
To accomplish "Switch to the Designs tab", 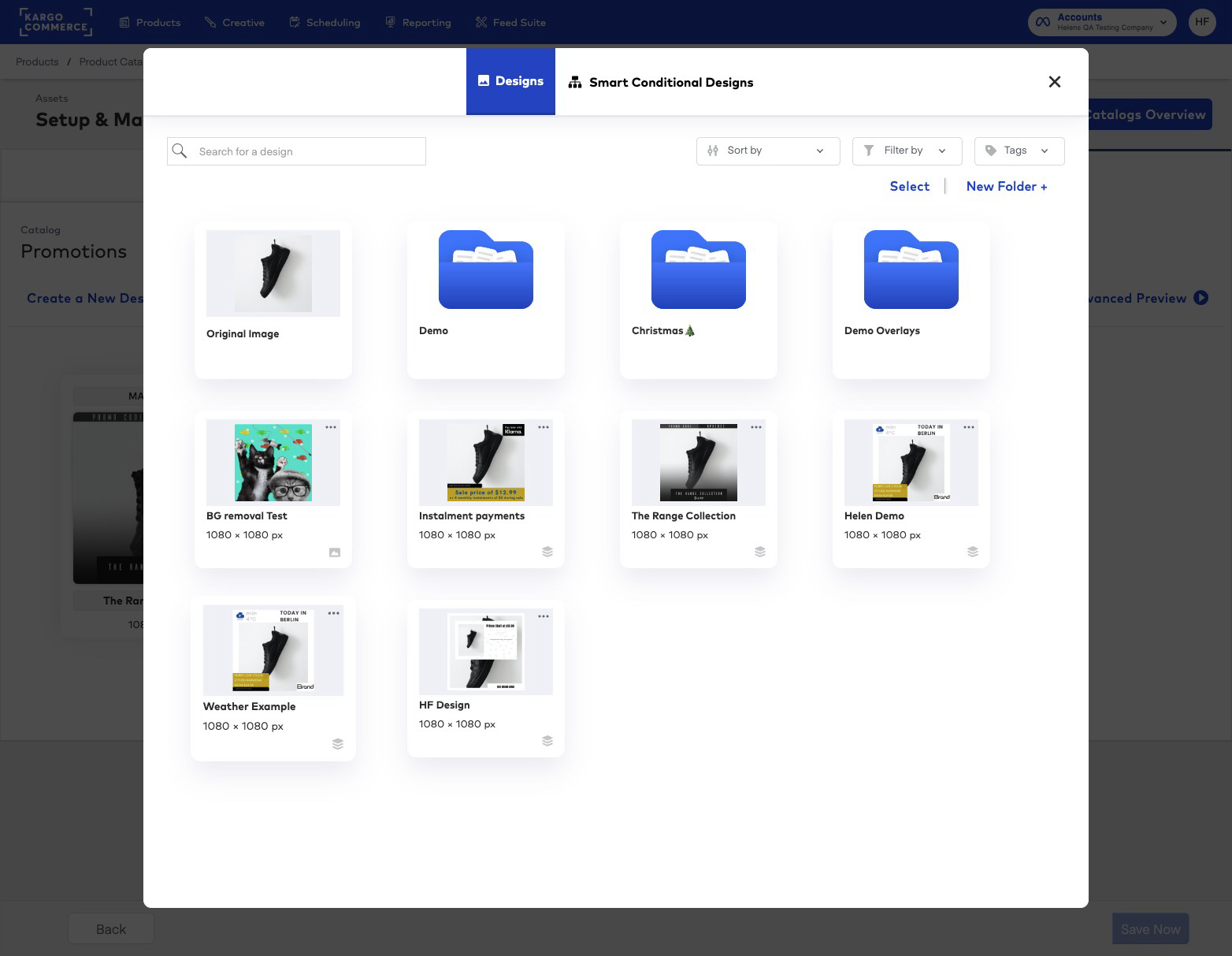I will tap(510, 80).
